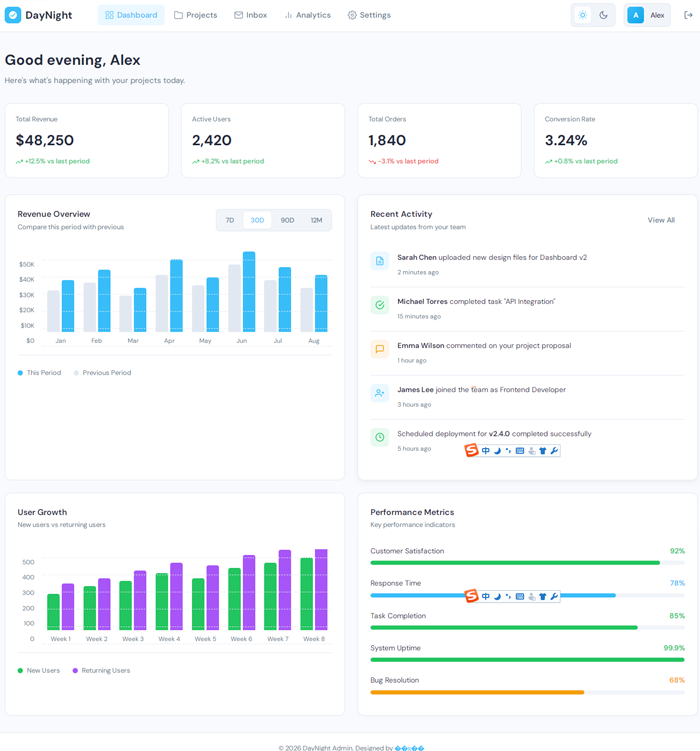Switch to dark mode with moon icon
The image size is (700, 751).
tap(604, 15)
